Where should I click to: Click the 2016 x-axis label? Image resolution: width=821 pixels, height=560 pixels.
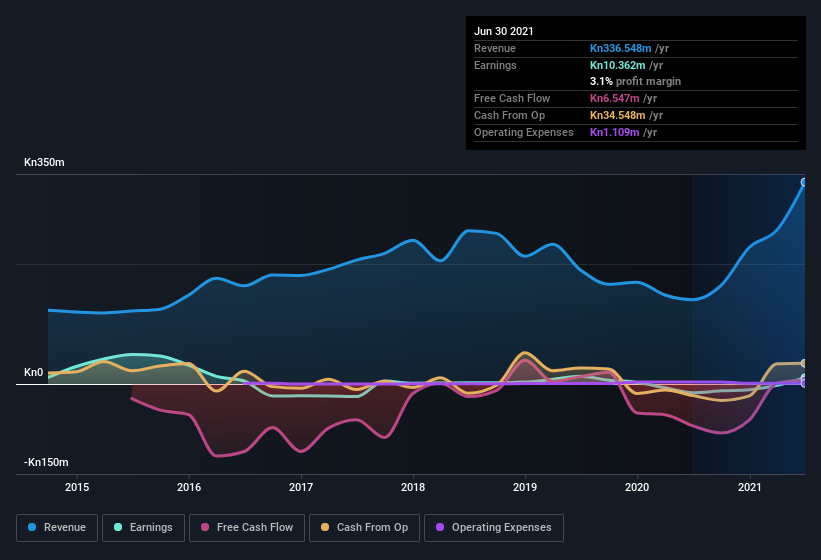(x=189, y=487)
